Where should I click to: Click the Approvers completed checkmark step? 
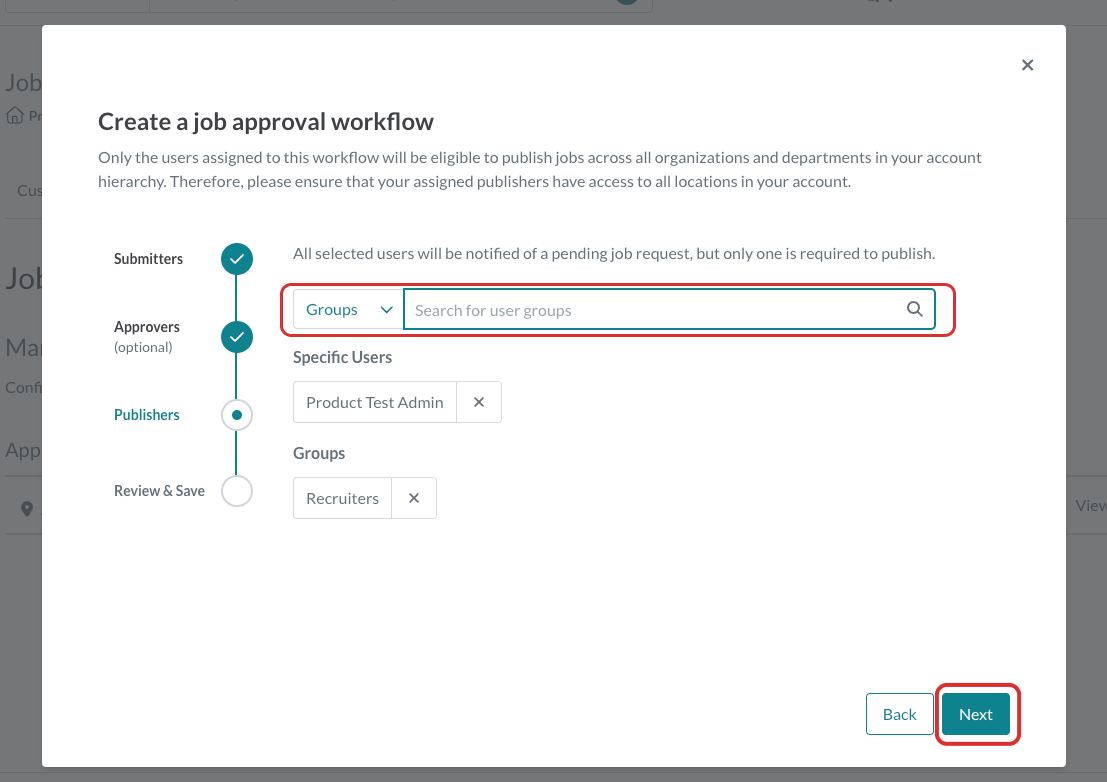[237, 337]
